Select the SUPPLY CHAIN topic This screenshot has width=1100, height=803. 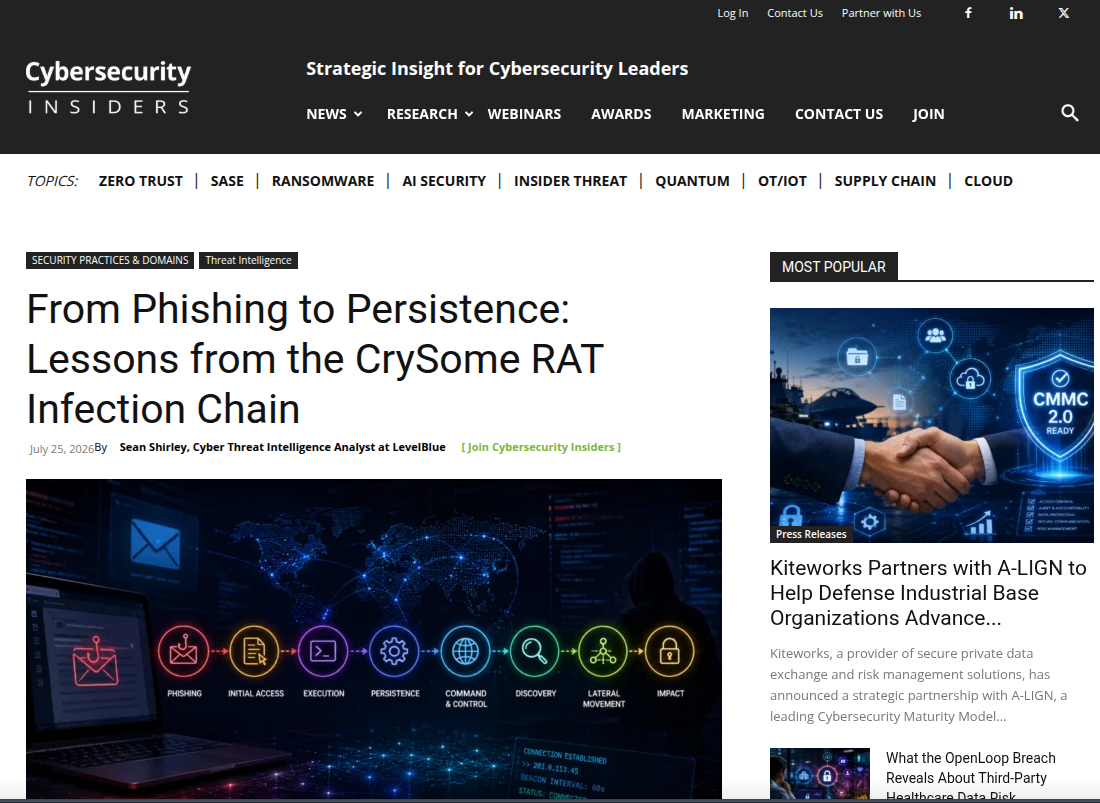click(x=885, y=181)
